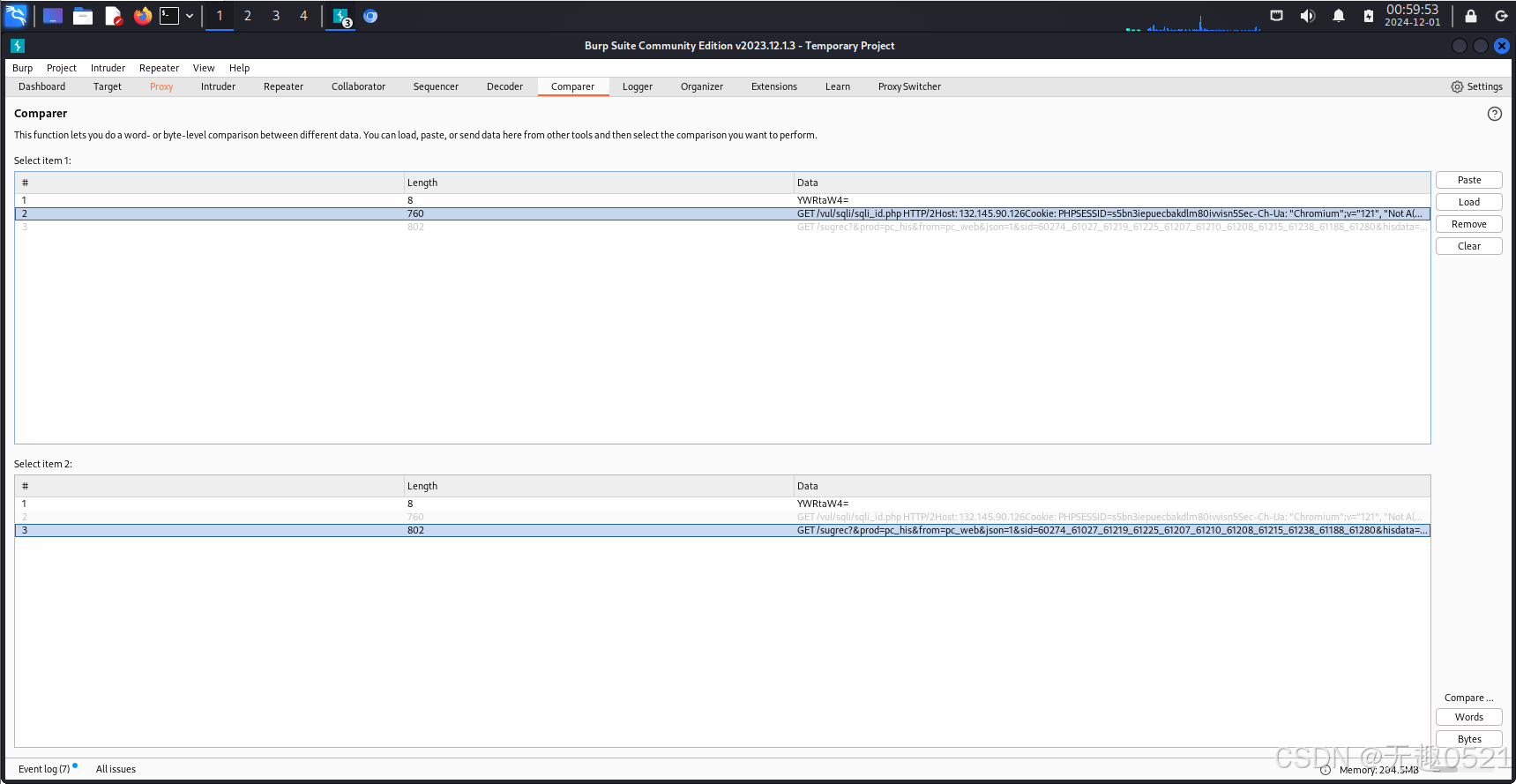Click the Burp logo in title bar

click(17, 46)
